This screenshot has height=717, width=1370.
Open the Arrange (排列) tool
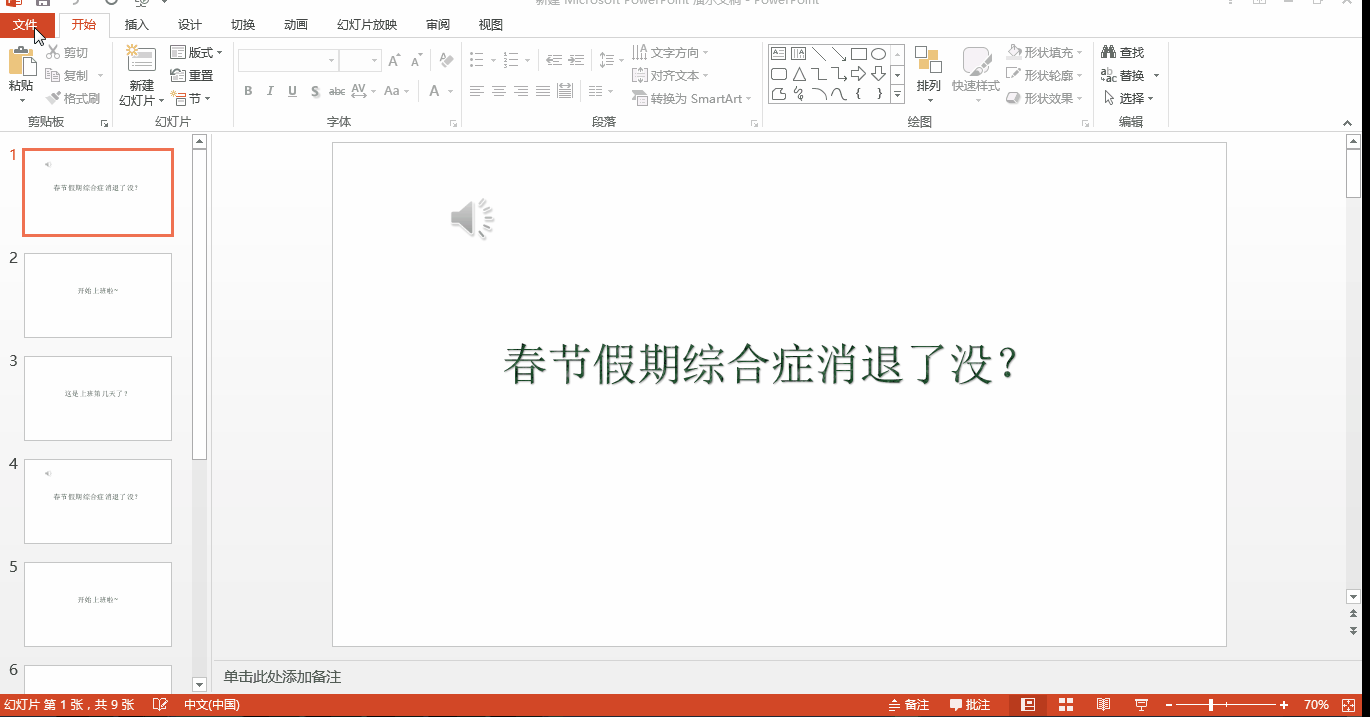tap(928, 73)
